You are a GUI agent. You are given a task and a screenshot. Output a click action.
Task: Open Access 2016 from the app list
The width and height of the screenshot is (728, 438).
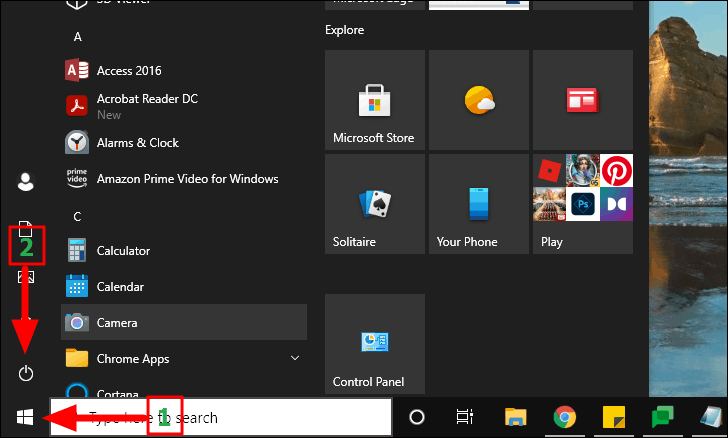click(184, 71)
